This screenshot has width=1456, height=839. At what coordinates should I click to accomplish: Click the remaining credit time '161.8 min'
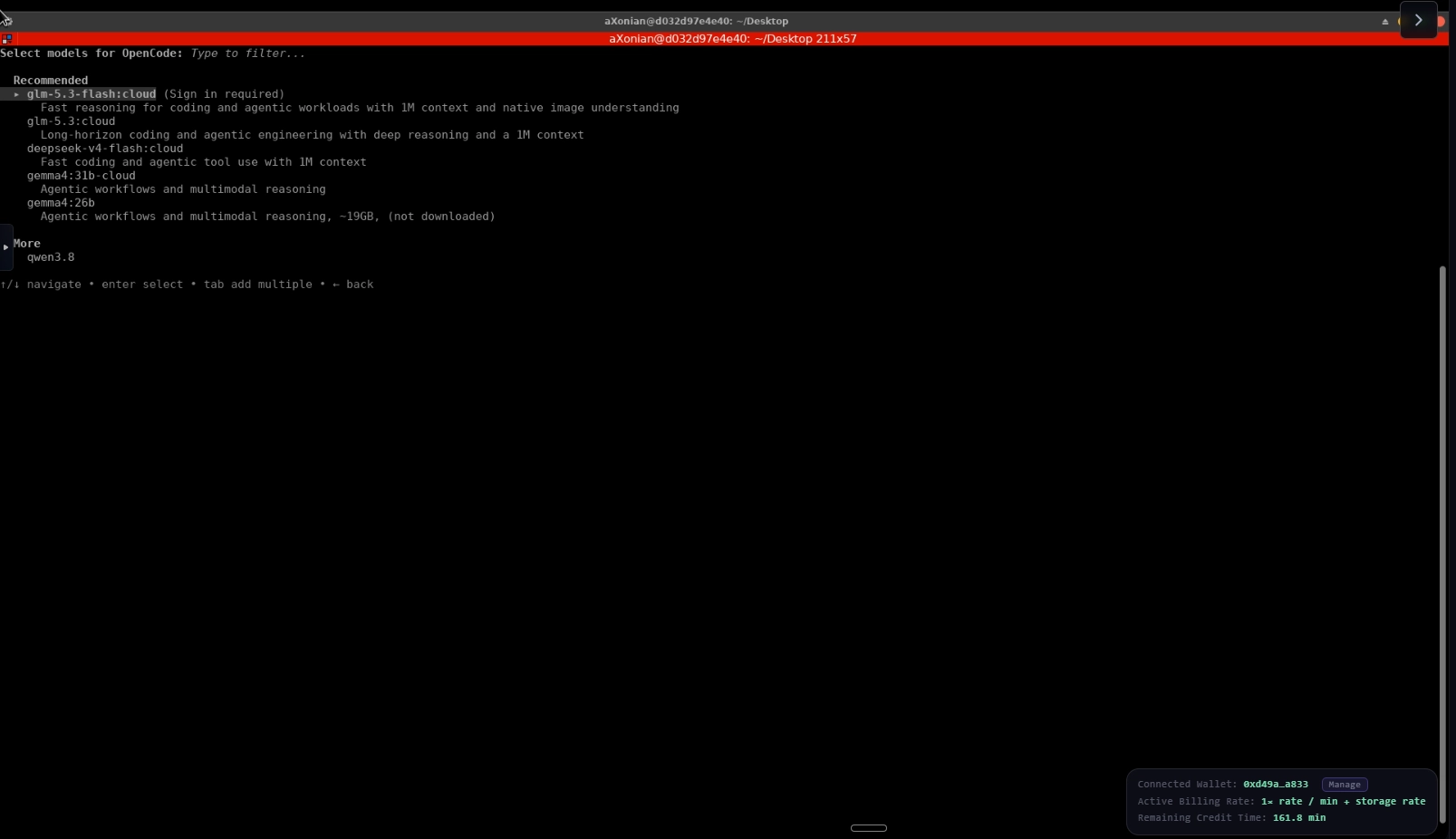[x=1298, y=818]
